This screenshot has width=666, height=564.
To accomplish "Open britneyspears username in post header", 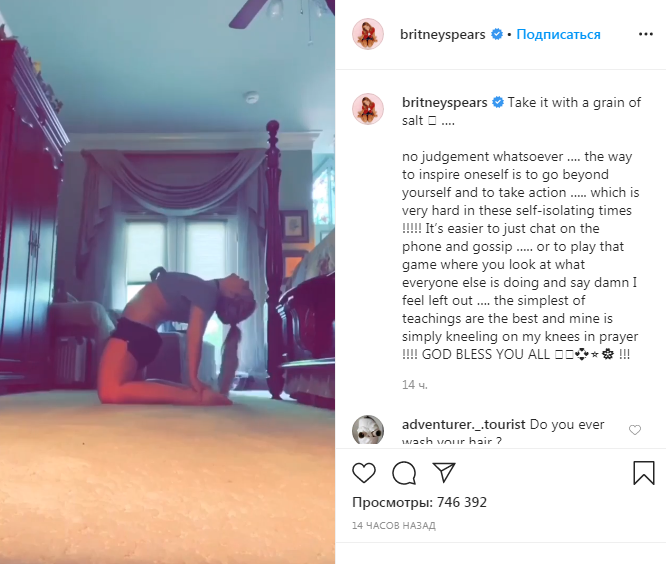I will coord(443,34).
